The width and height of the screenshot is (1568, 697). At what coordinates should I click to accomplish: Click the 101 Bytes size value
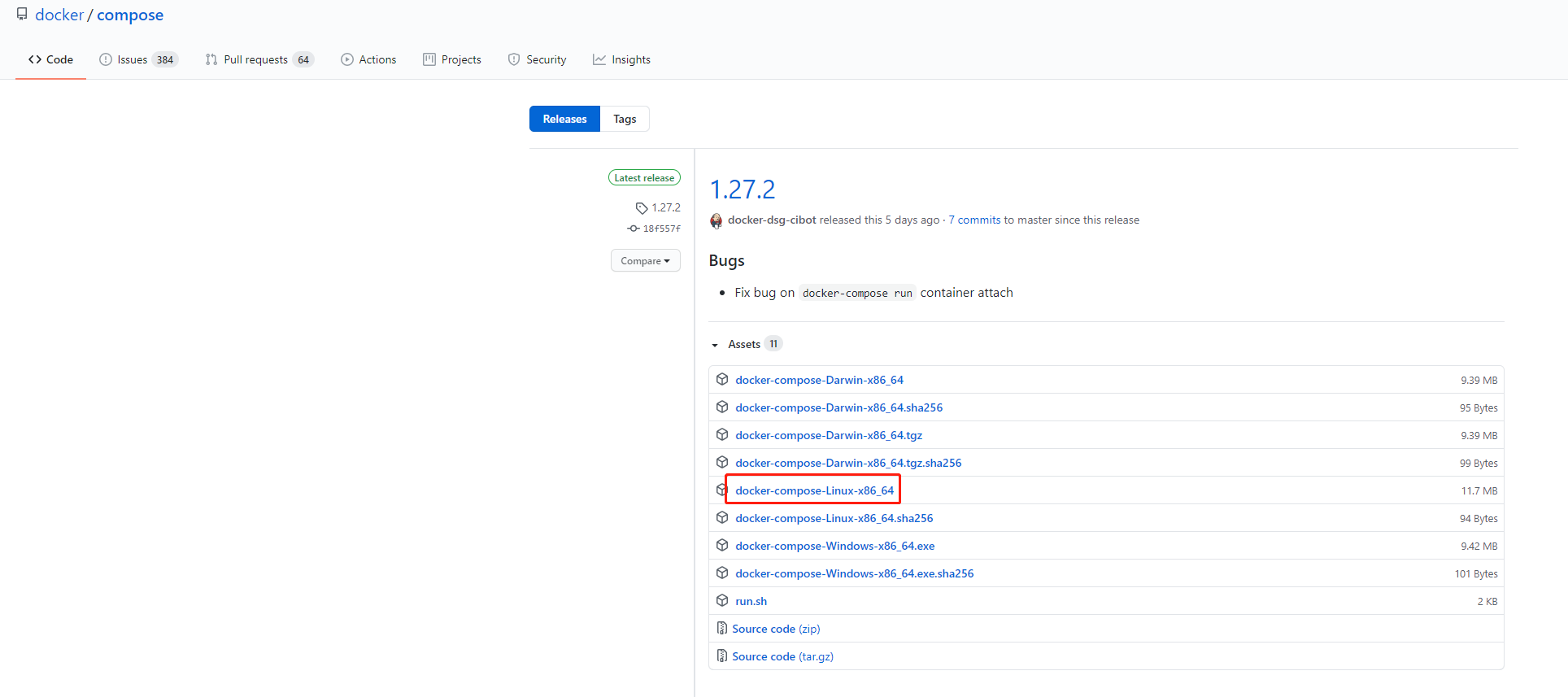pos(1475,573)
